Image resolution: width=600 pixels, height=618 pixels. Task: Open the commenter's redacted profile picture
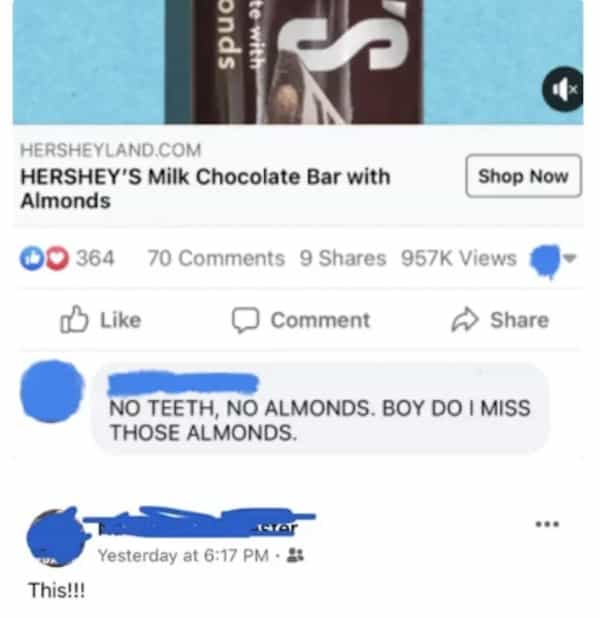52,391
